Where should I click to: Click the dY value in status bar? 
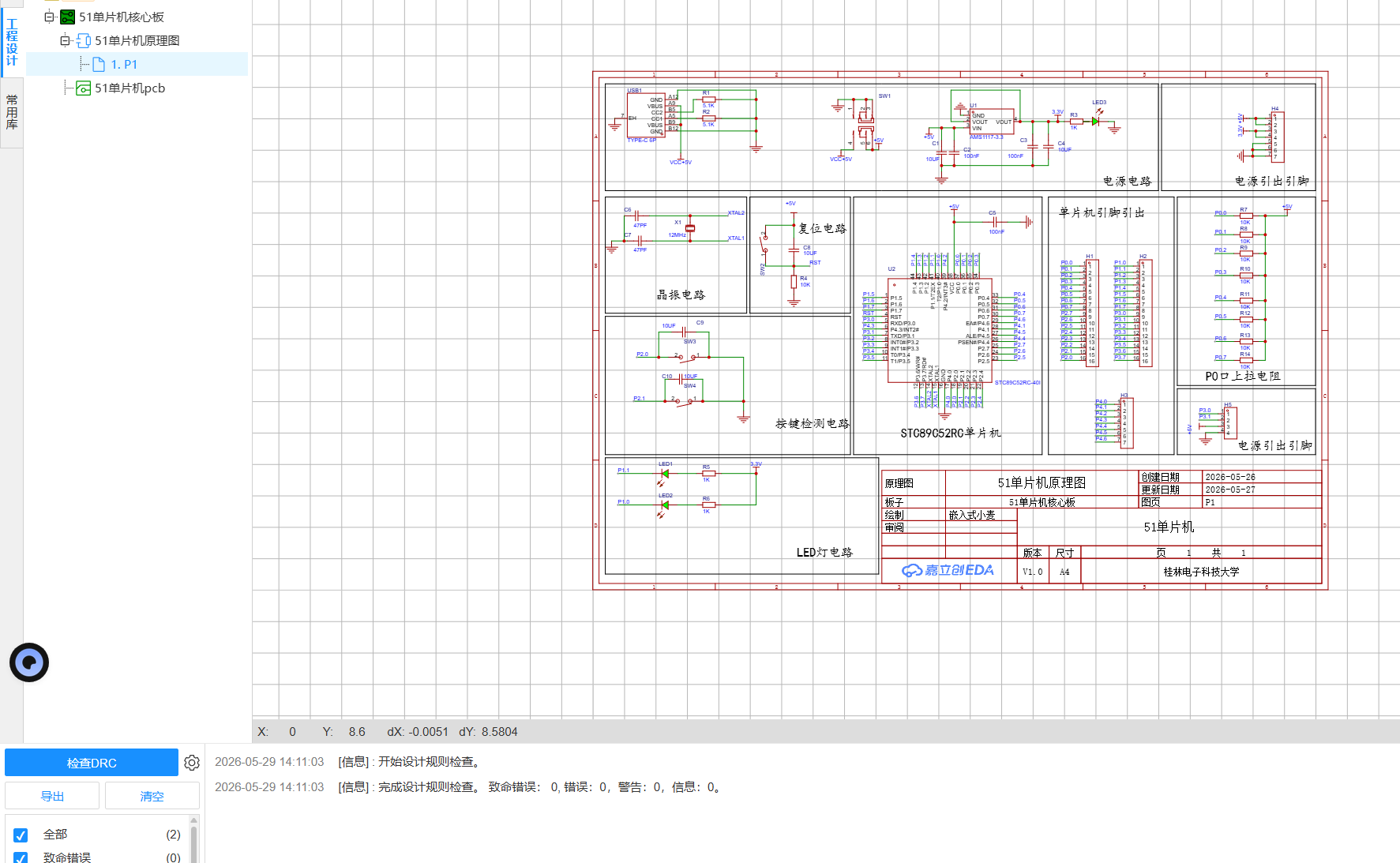pyautogui.click(x=499, y=732)
